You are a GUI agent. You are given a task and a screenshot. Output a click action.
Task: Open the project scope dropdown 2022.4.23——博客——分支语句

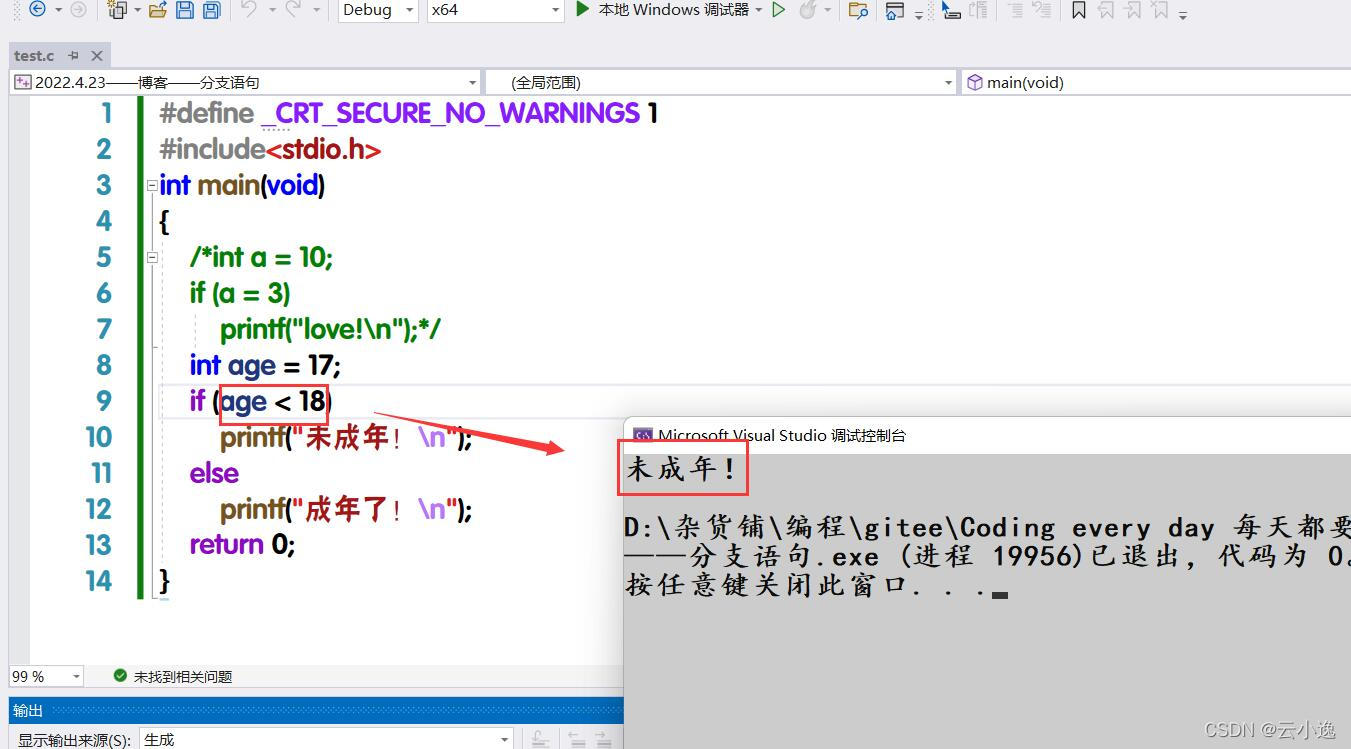click(x=246, y=82)
